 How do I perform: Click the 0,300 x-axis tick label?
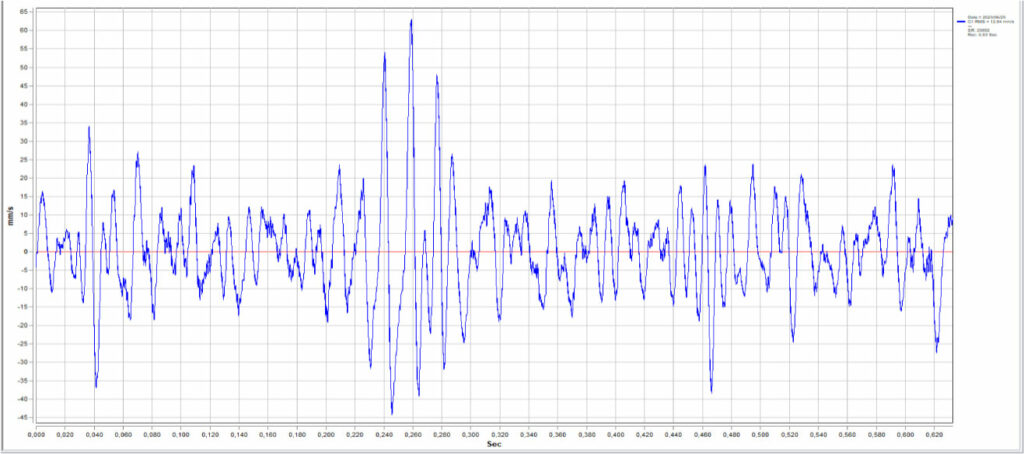point(470,434)
